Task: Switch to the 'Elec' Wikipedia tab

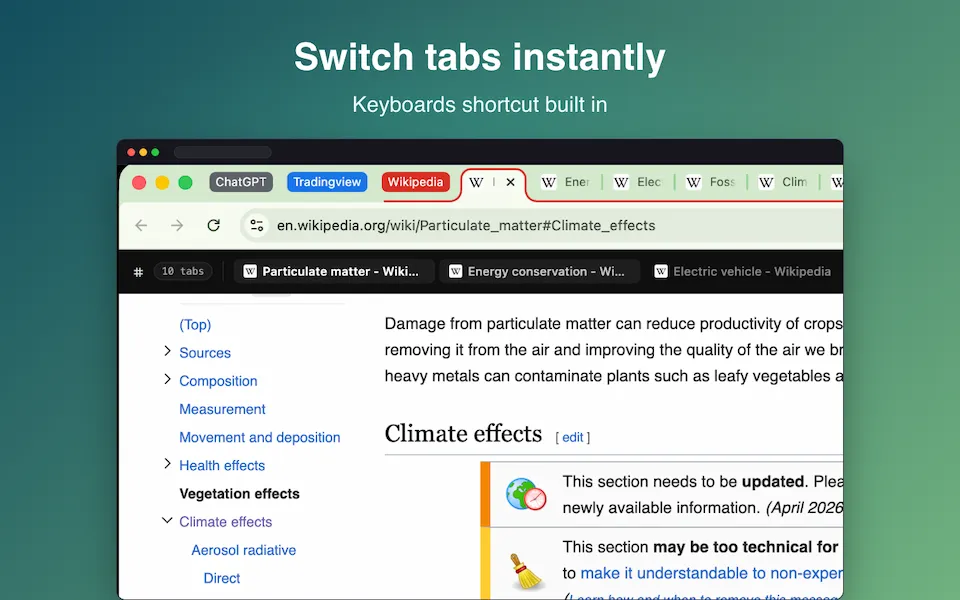Action: [x=638, y=182]
